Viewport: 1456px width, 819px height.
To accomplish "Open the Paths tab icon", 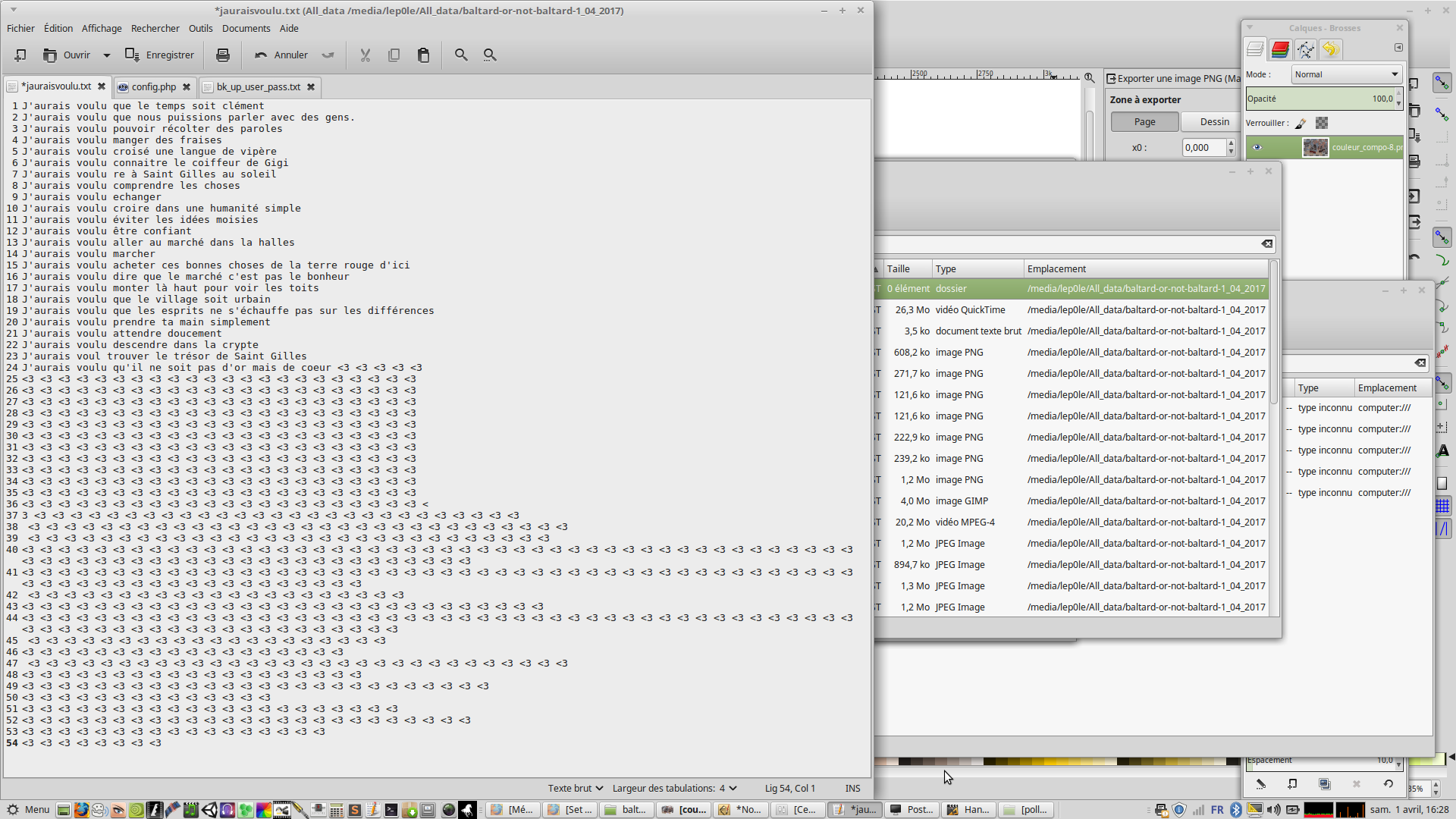I will pos(1305,50).
